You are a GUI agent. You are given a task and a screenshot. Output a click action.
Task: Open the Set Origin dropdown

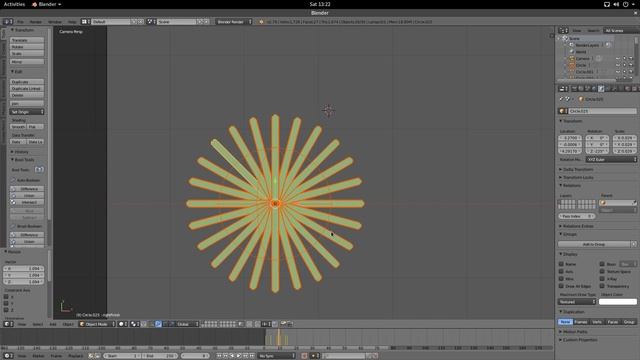27,111
